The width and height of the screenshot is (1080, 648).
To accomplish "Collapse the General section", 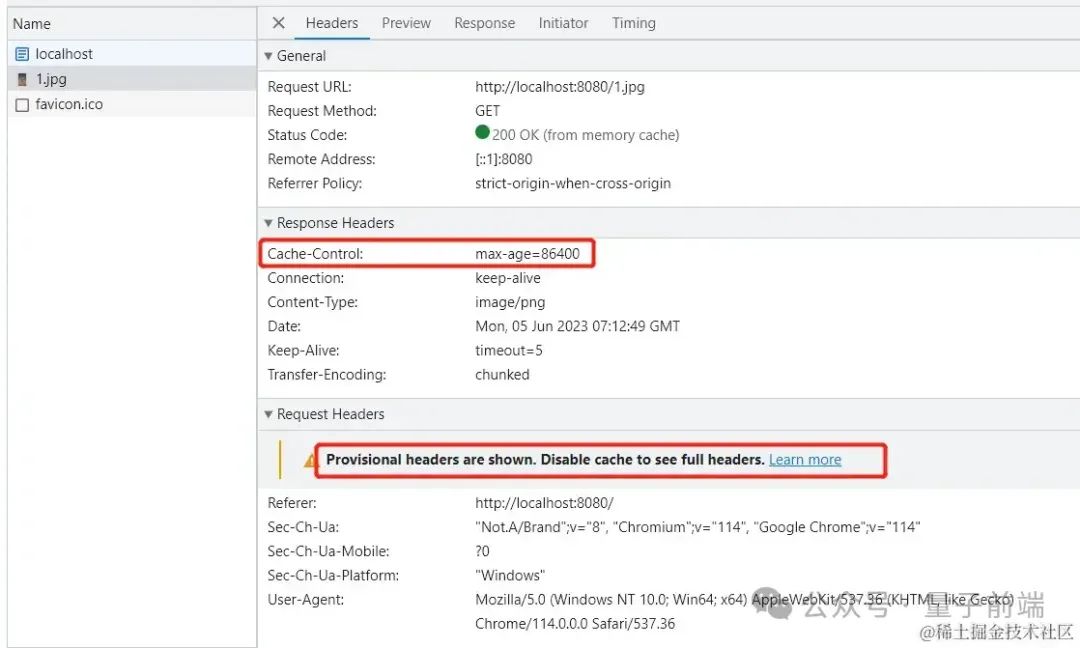I will point(269,56).
